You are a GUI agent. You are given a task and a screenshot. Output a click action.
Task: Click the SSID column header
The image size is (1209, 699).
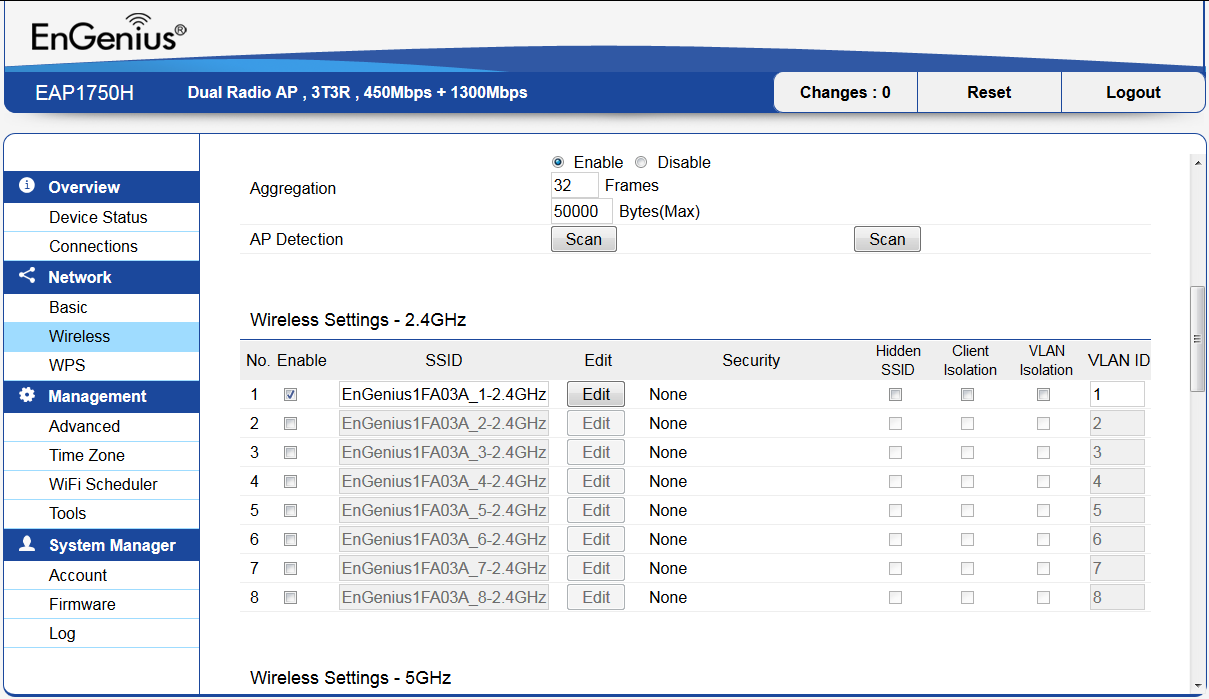pos(444,360)
